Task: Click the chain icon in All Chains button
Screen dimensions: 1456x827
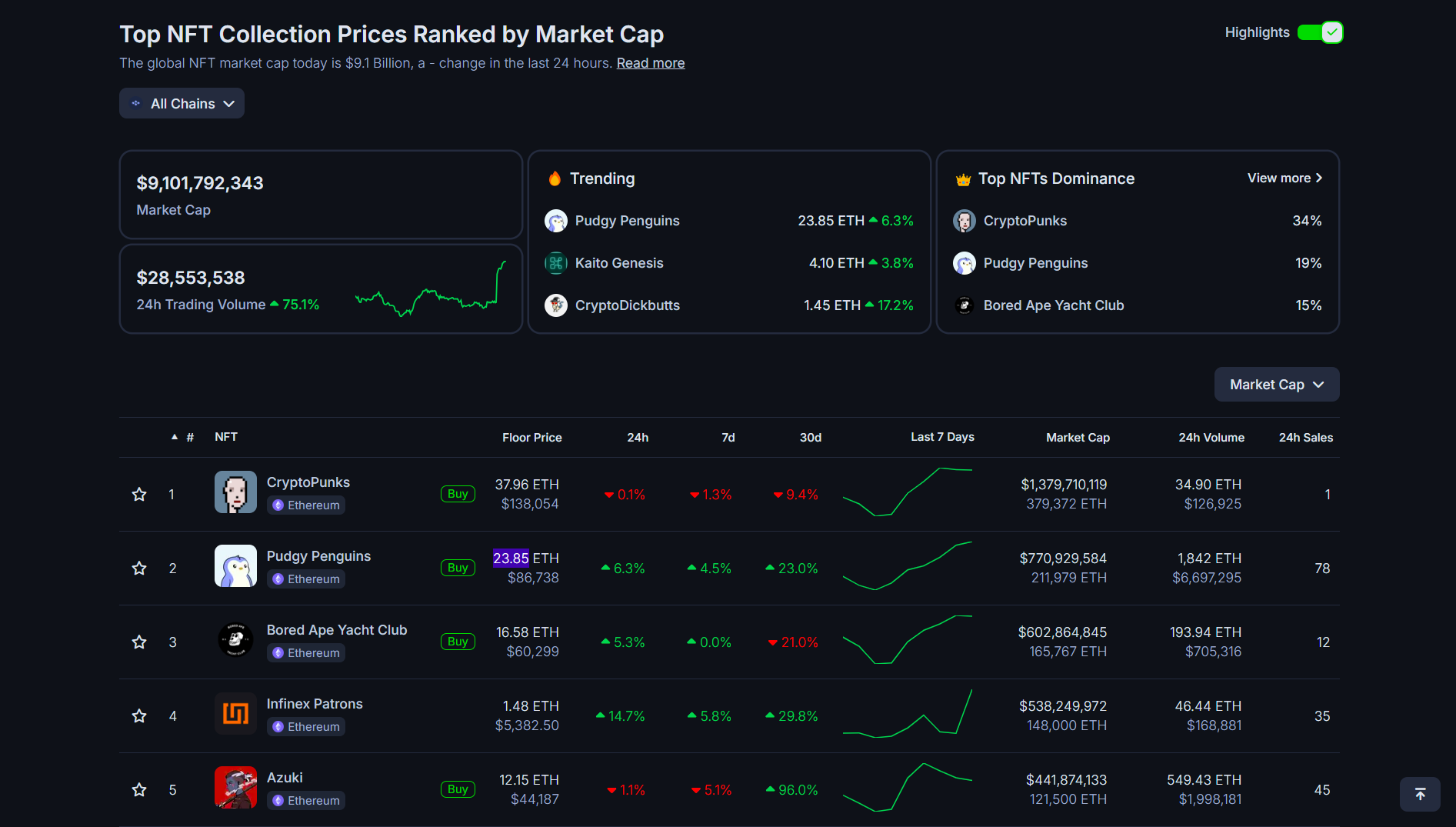Action: (136, 103)
